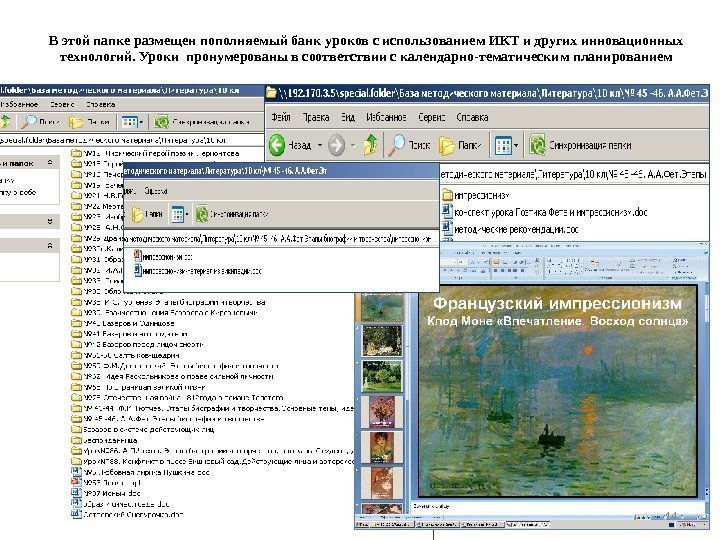Image resolution: width=720 pixels, height=540 pixels.
Task: Click the Французский импрессионизм slide title
Action: [557, 304]
